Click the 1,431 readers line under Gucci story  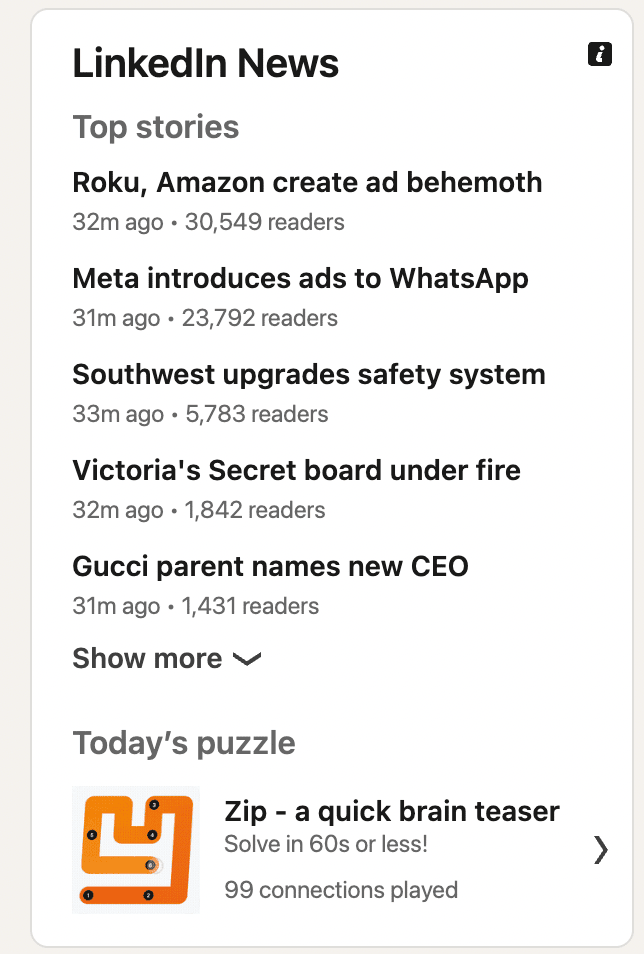(195, 606)
